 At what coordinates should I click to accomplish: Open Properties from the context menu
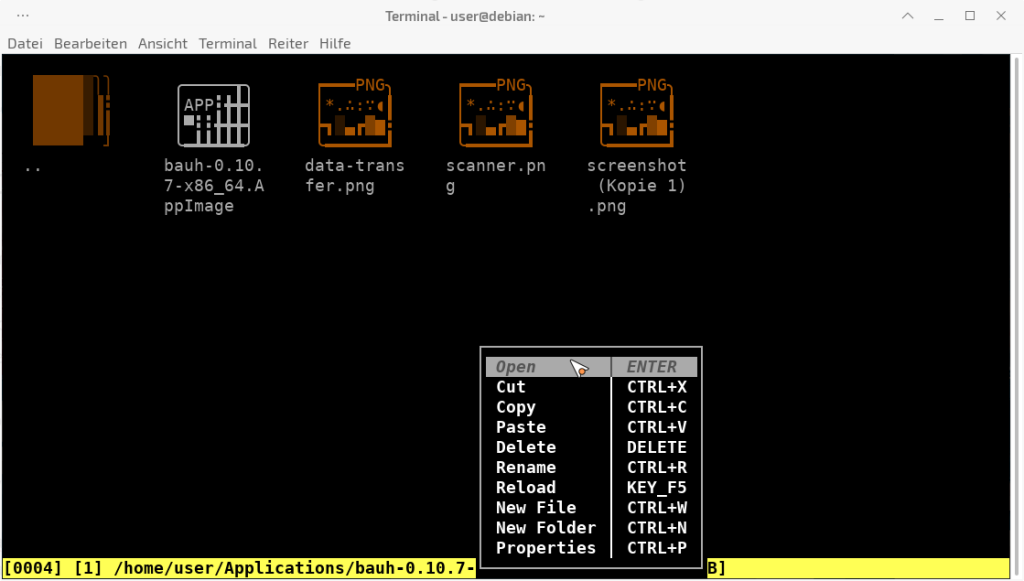point(546,547)
